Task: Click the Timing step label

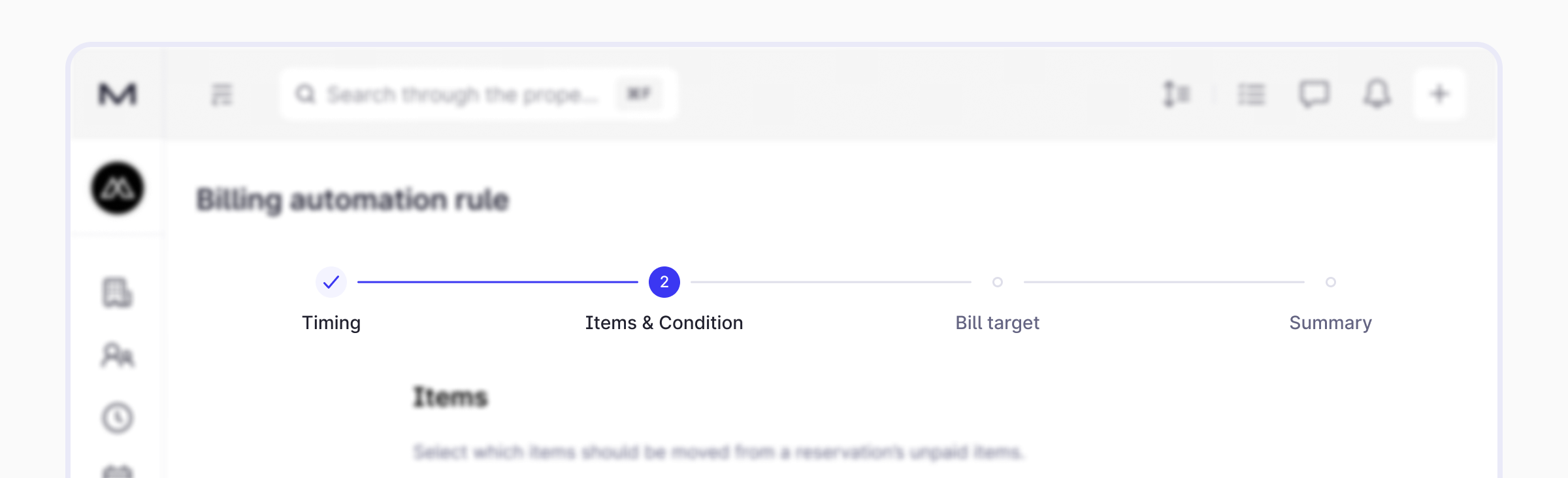Action: [x=331, y=323]
